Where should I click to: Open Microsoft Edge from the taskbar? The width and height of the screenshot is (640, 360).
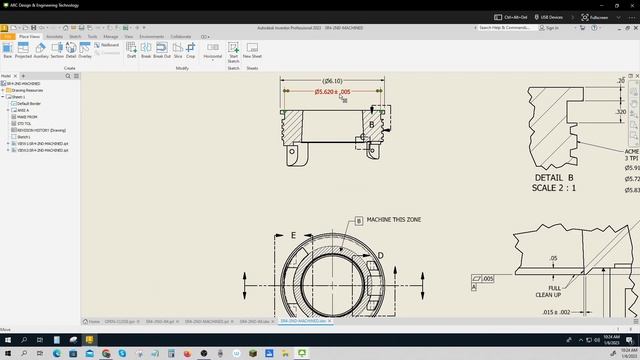57,353
